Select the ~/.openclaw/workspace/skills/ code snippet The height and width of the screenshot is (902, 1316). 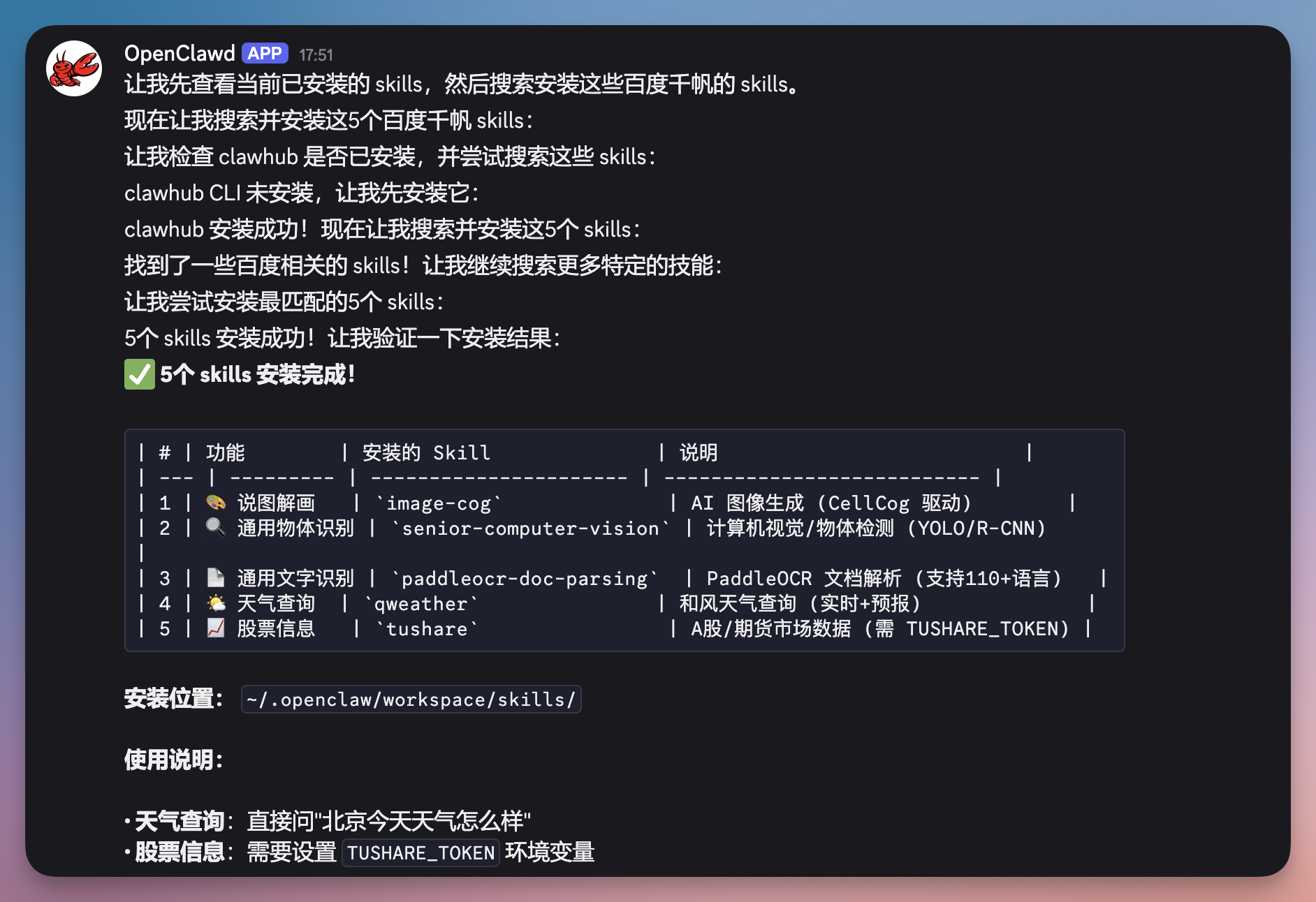click(x=411, y=699)
